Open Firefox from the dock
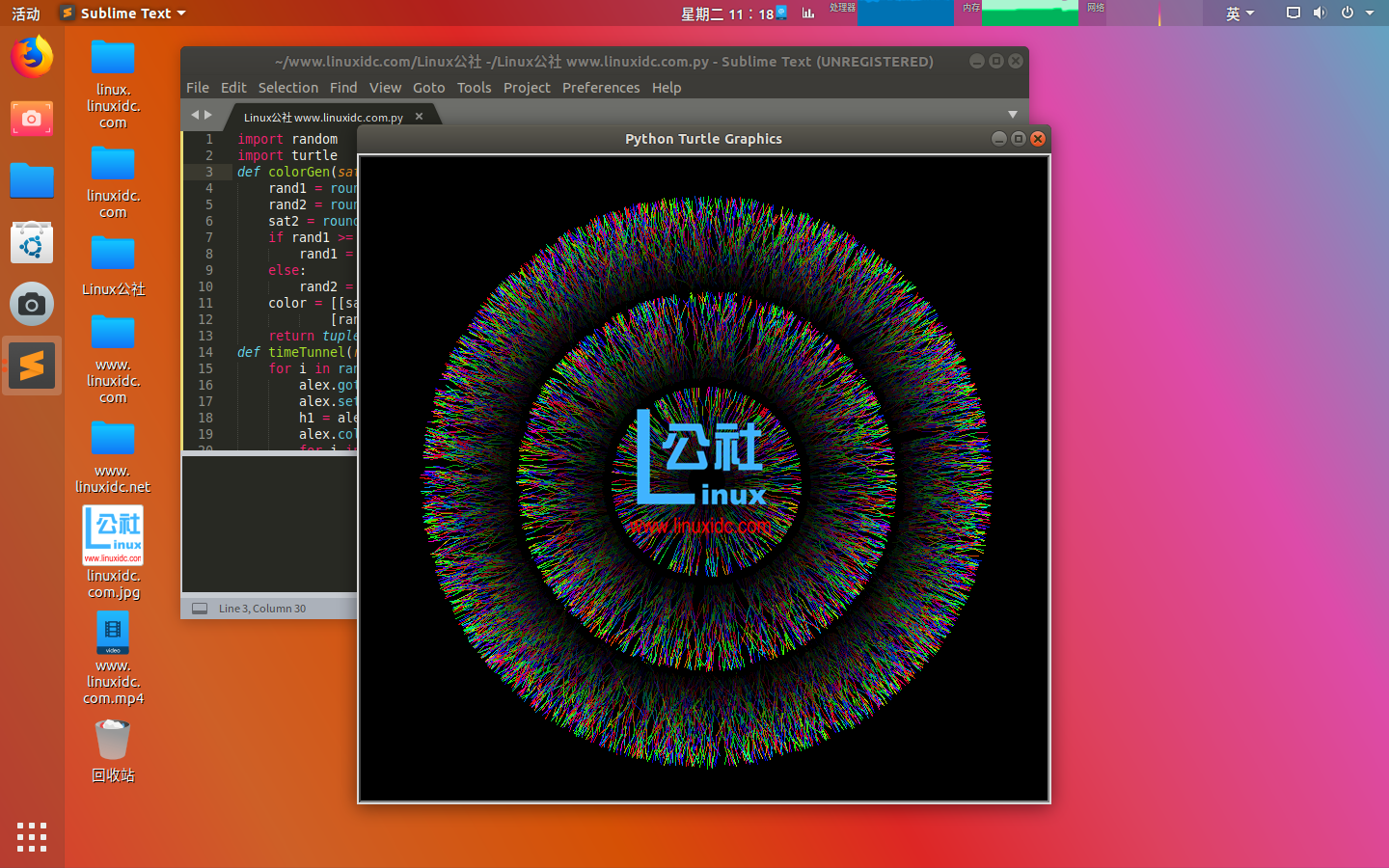 click(x=32, y=58)
